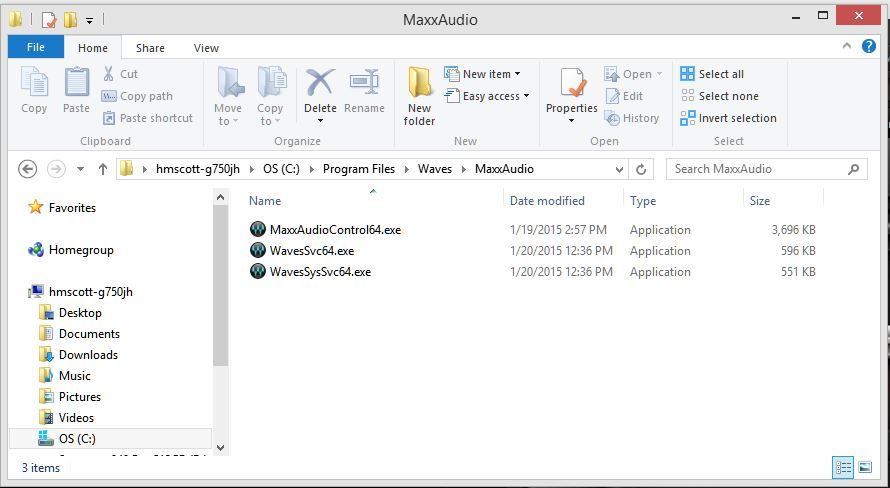
Task: Refresh the MaxxAudio folder view
Action: (641, 169)
